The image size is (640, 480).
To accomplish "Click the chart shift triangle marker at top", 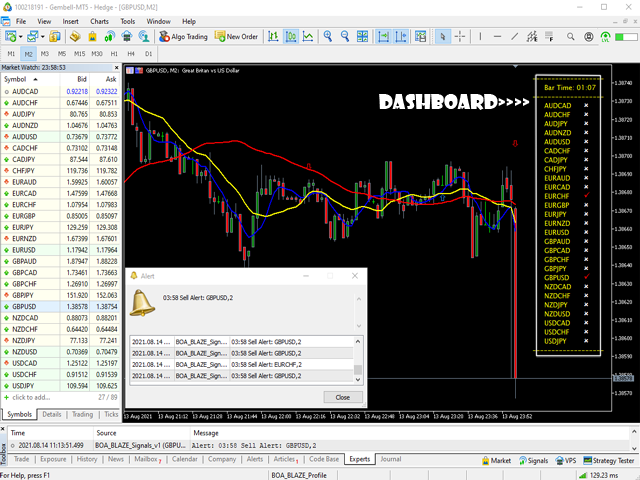I will point(516,66).
